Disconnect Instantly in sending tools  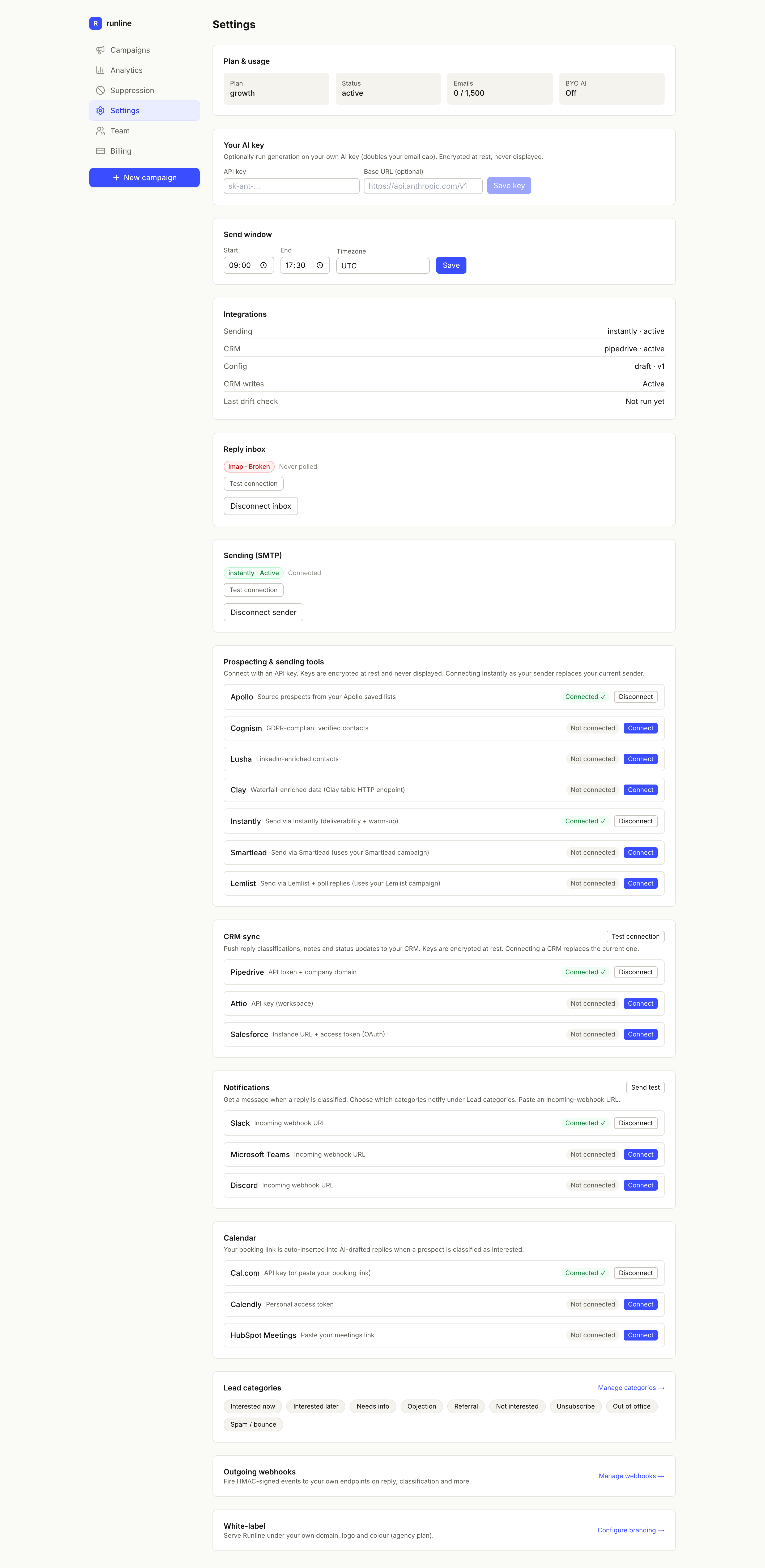[635, 821]
